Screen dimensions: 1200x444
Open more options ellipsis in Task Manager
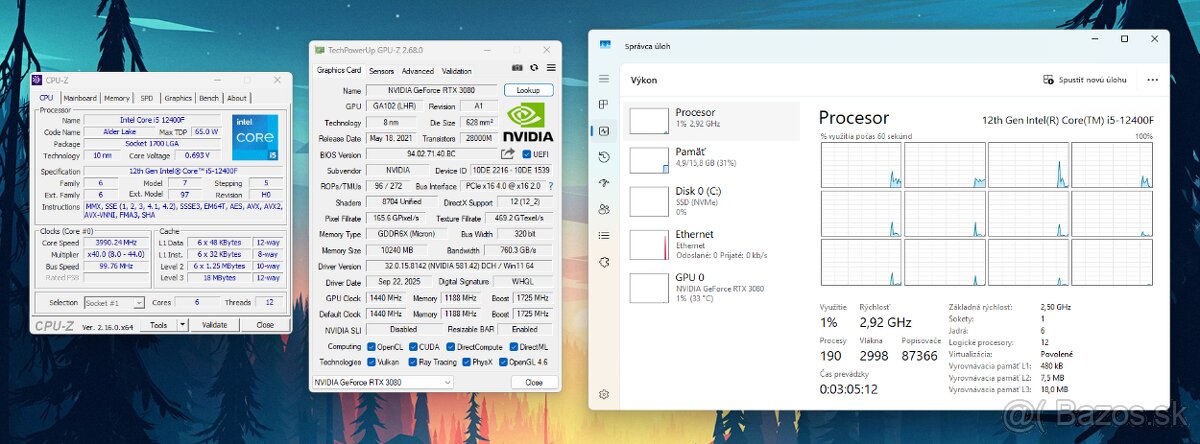[x=1153, y=79]
